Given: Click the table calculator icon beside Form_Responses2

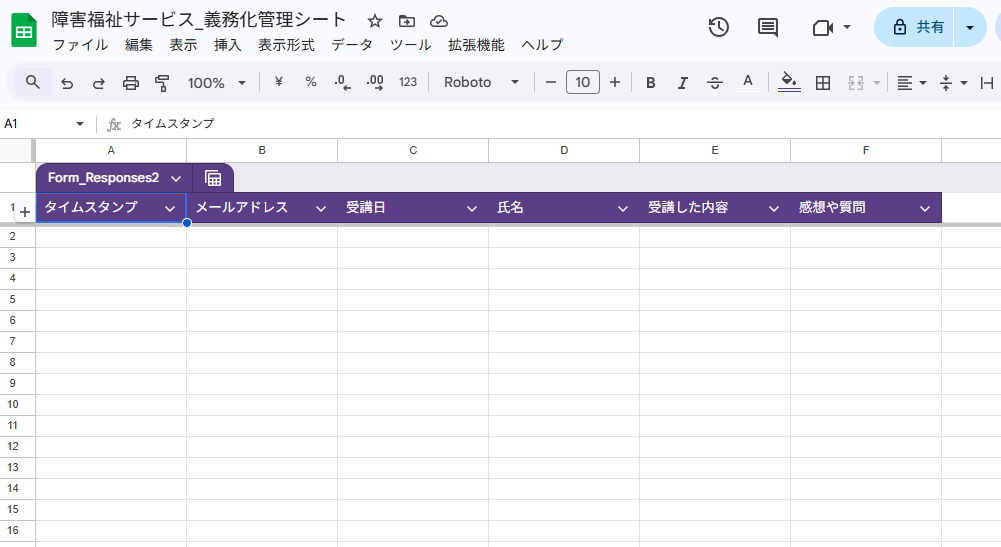Looking at the screenshot, I should click(x=213, y=178).
